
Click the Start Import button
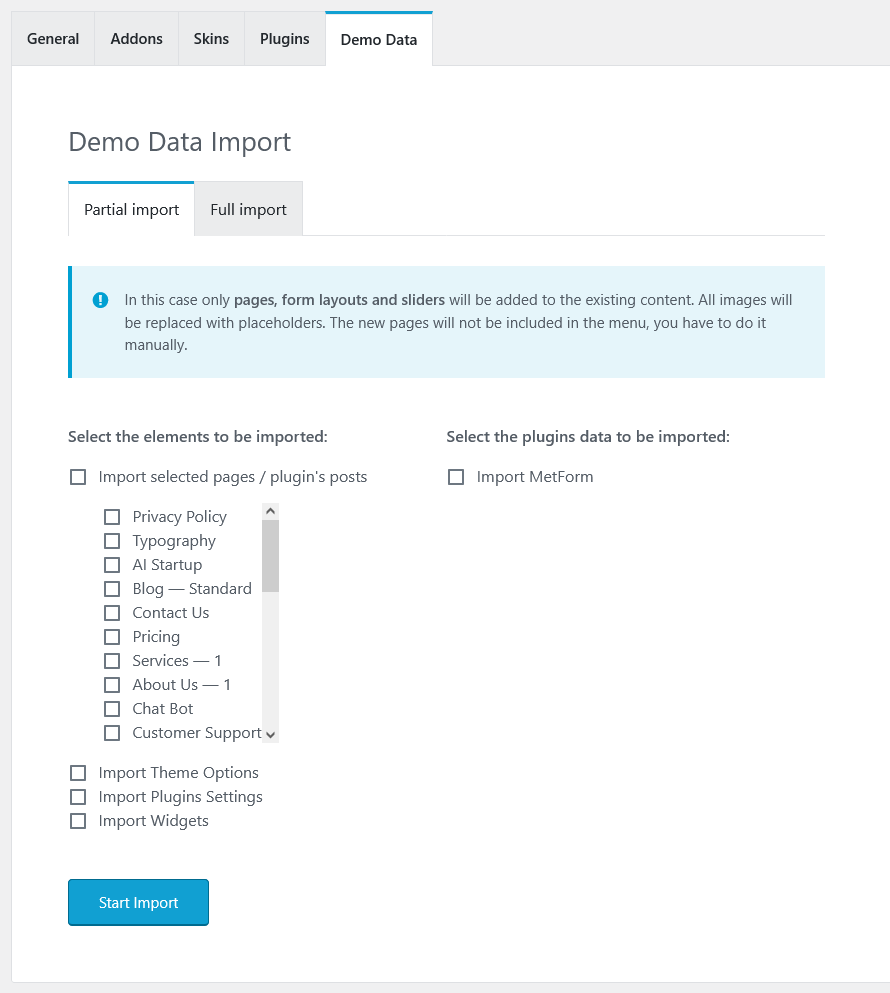[138, 902]
